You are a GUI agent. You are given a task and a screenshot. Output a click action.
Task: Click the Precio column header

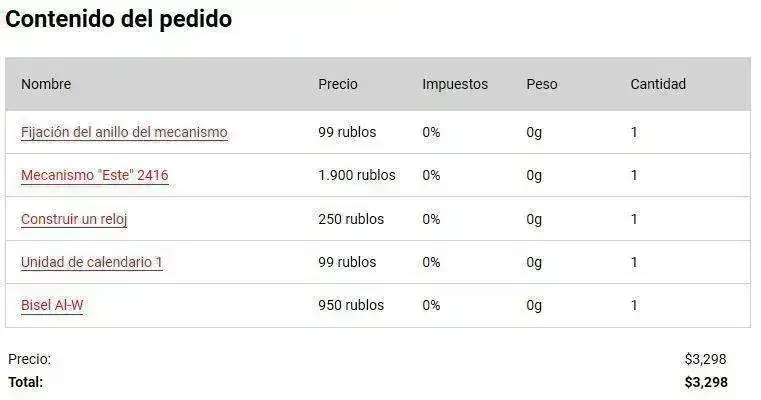coord(338,84)
